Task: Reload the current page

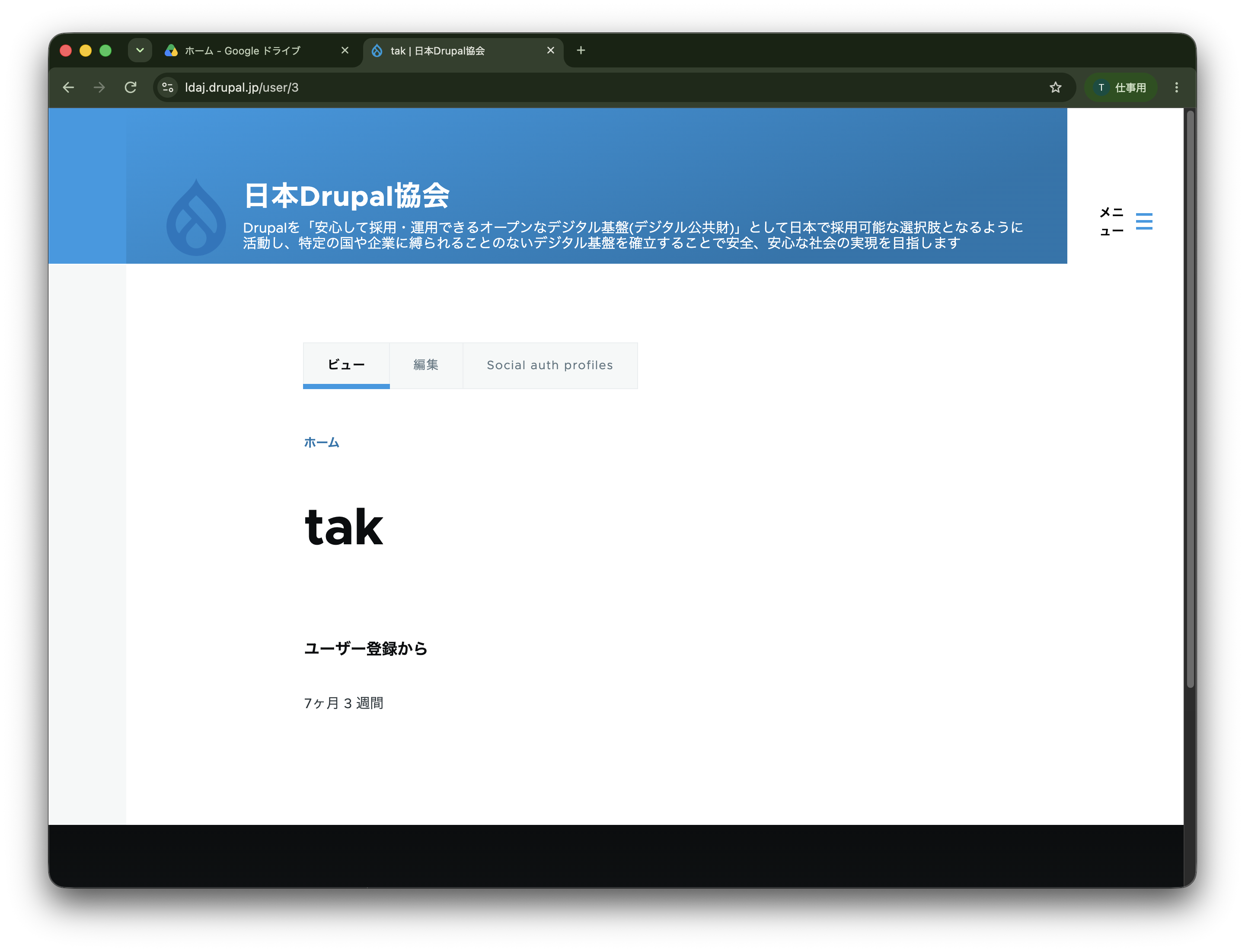Action: (131, 87)
